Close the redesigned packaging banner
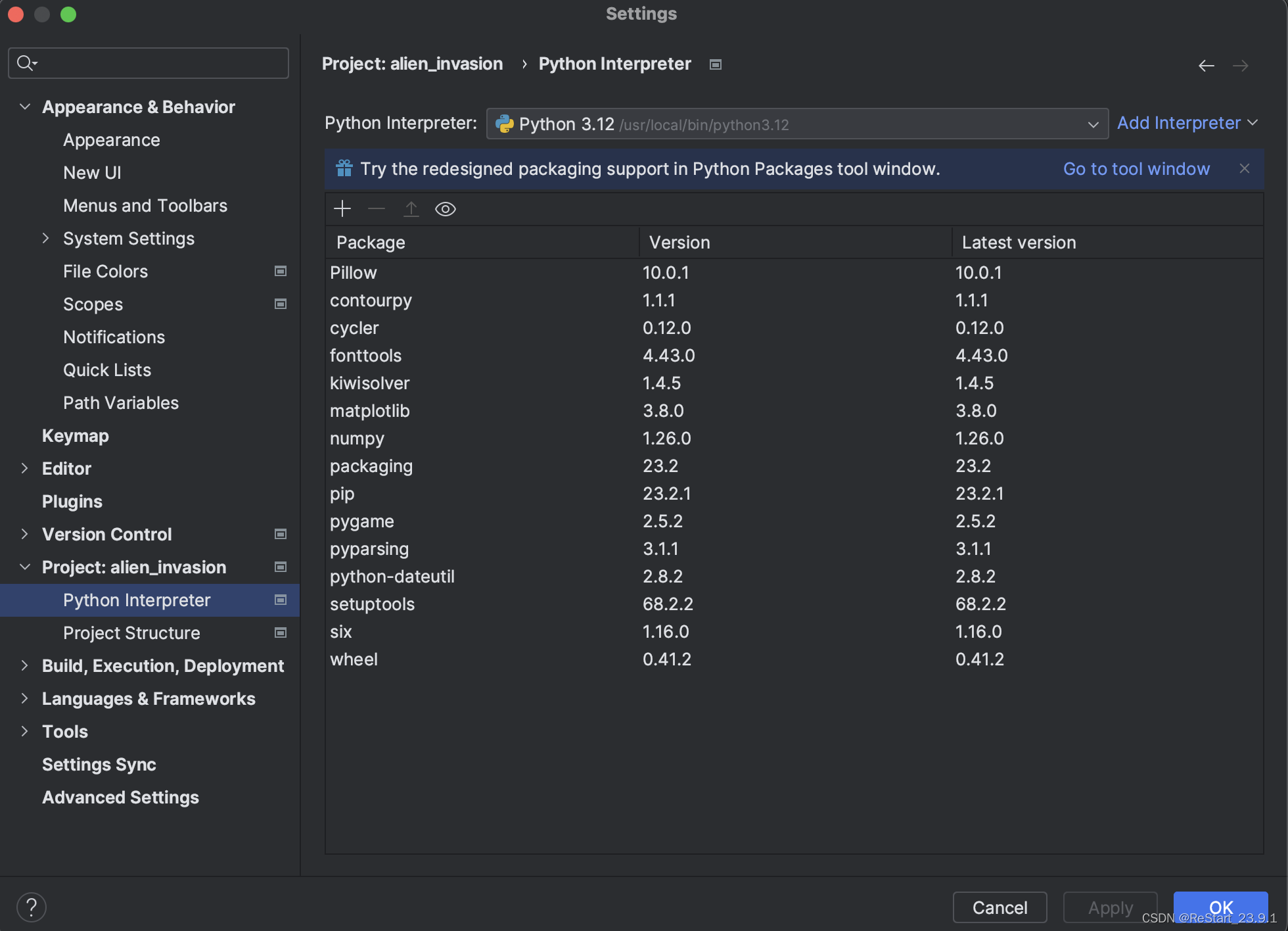This screenshot has height=931, width=1288. pos(1244,168)
